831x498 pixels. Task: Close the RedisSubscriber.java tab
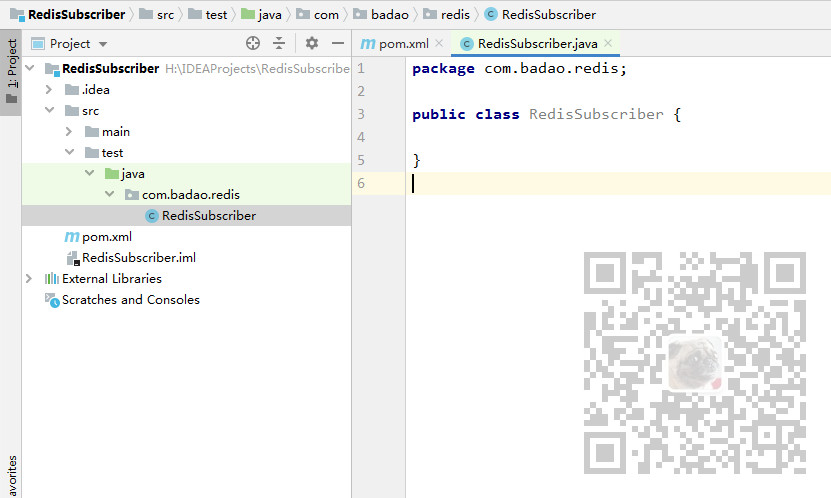click(x=608, y=43)
